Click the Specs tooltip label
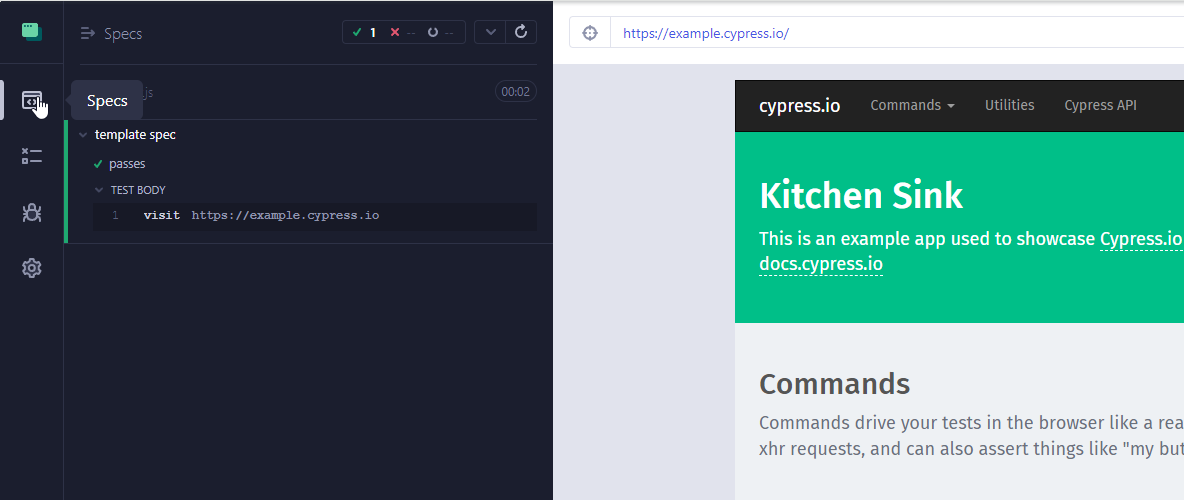Viewport: 1184px width, 500px height. pos(107,100)
